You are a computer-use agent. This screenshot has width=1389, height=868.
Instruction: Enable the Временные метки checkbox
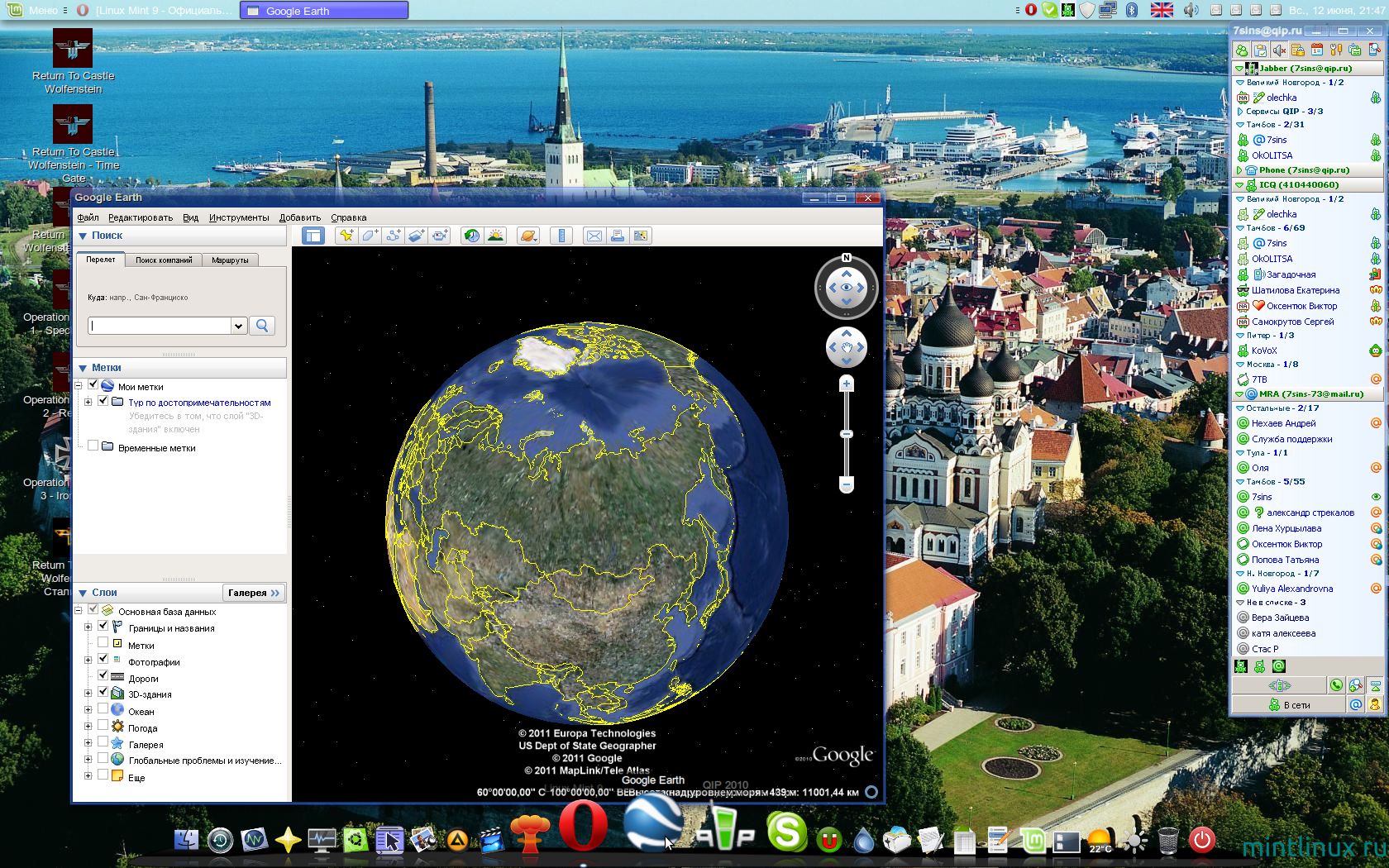[93, 446]
